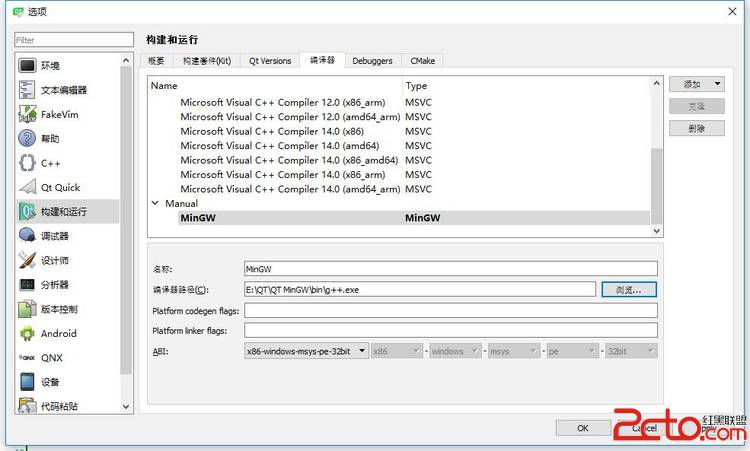
Task: Select Microsoft Visual C++ Compiler 12.0 (amd64_arm)
Action: (290, 117)
